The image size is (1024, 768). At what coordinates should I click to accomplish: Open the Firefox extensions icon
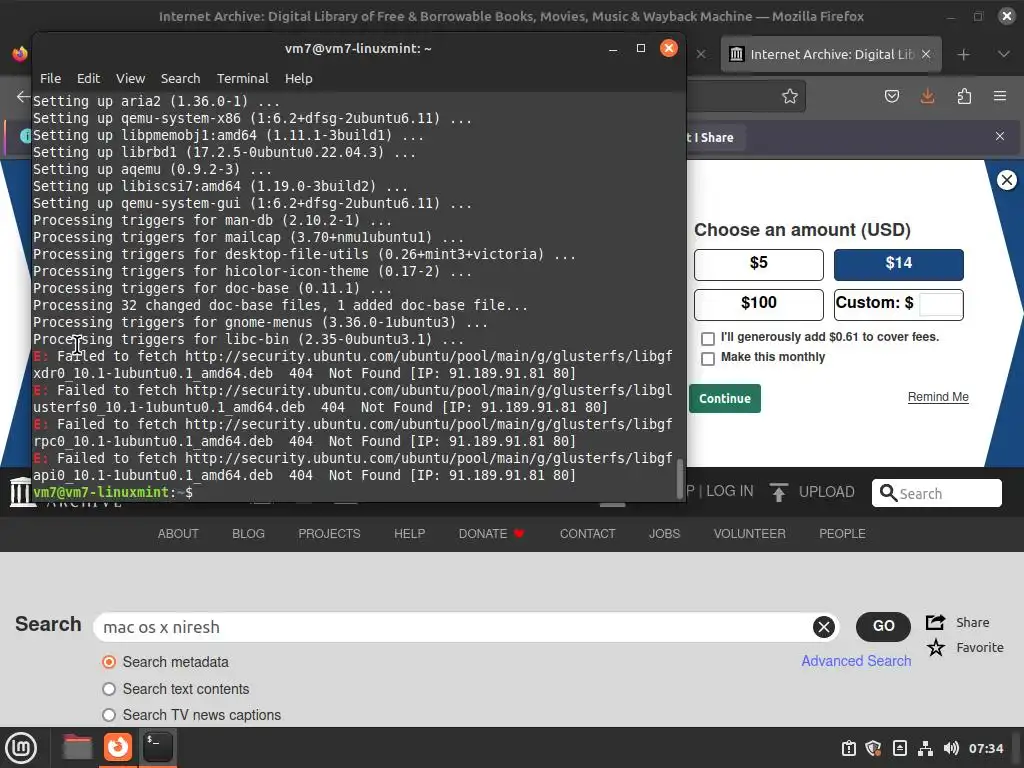point(964,97)
